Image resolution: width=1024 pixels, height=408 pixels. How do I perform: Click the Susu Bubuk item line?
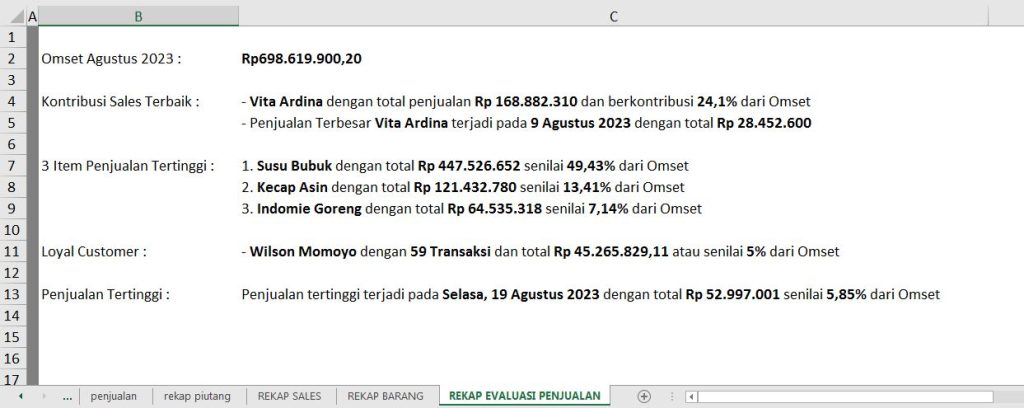pos(465,166)
